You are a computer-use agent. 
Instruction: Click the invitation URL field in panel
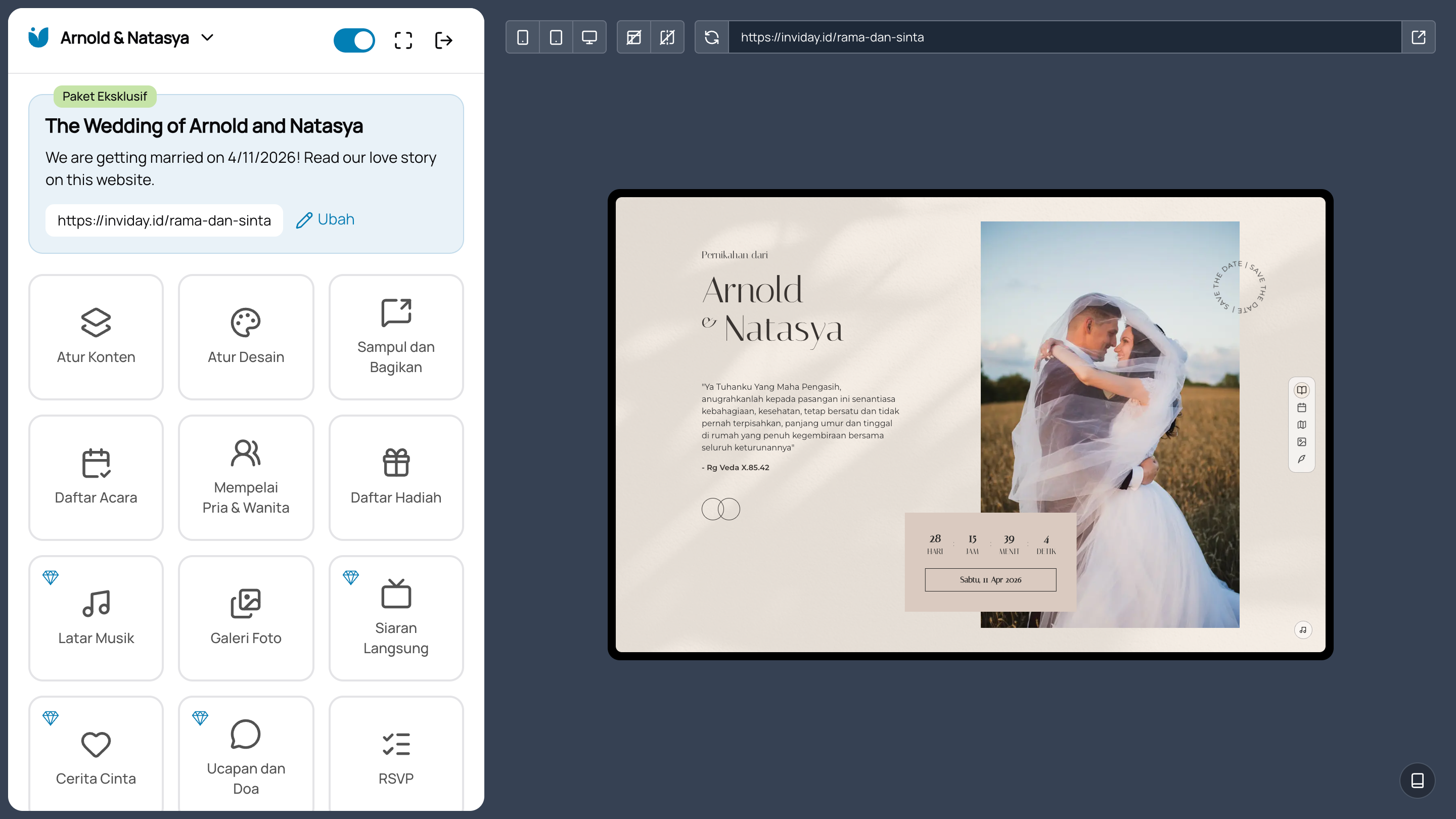pos(164,220)
